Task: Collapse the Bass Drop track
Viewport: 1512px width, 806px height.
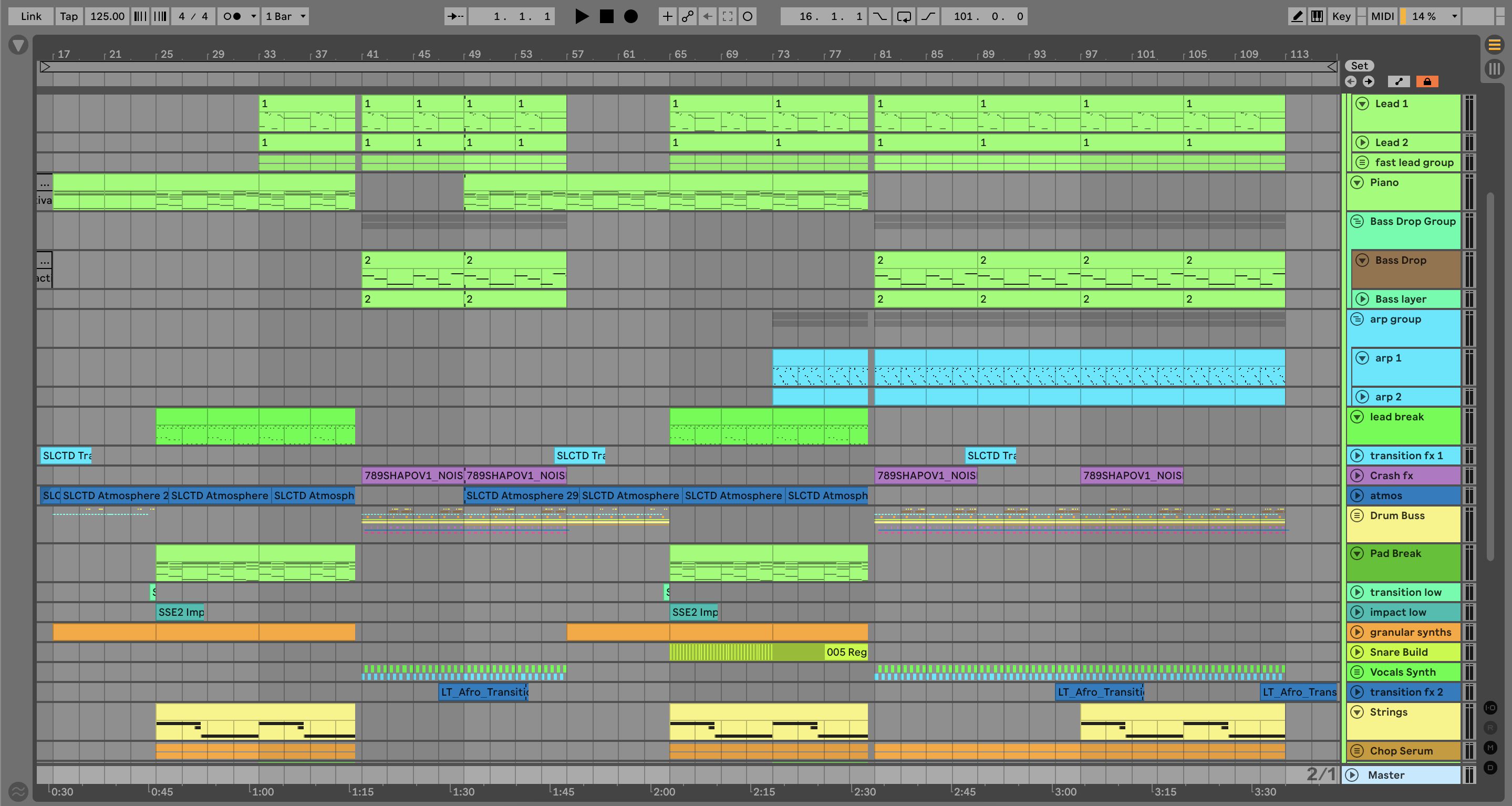Action: coord(1362,260)
